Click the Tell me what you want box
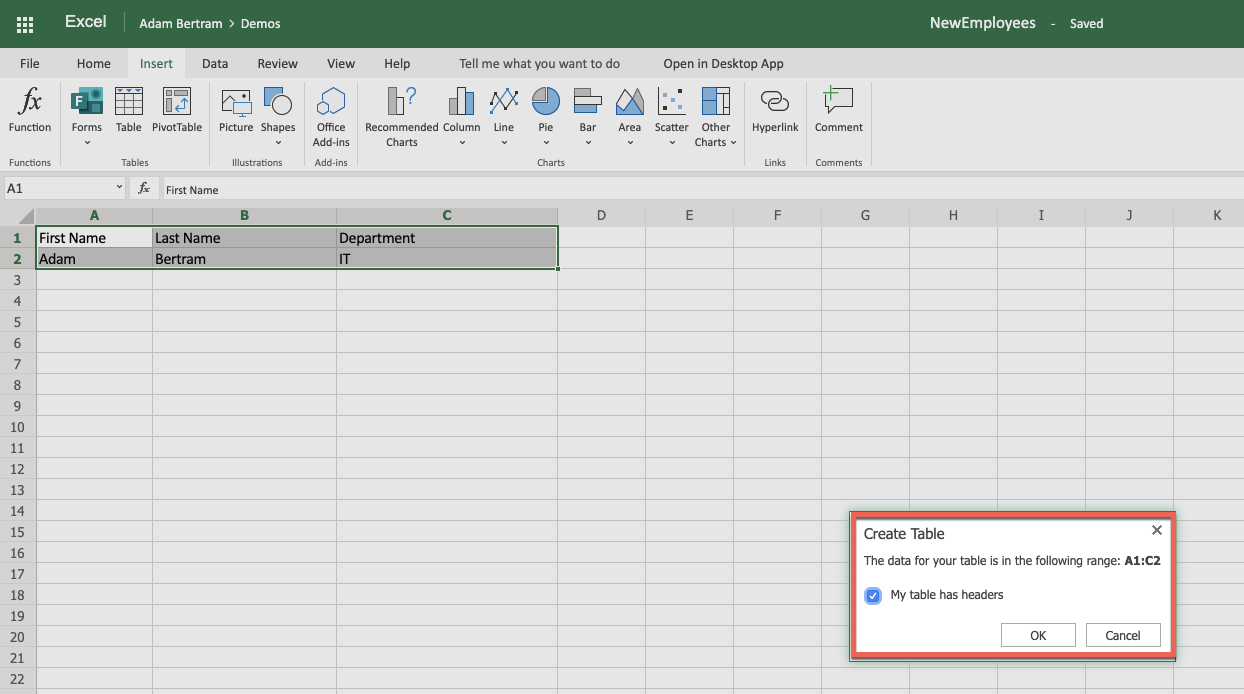This screenshot has height=694, width=1244. tap(539, 63)
